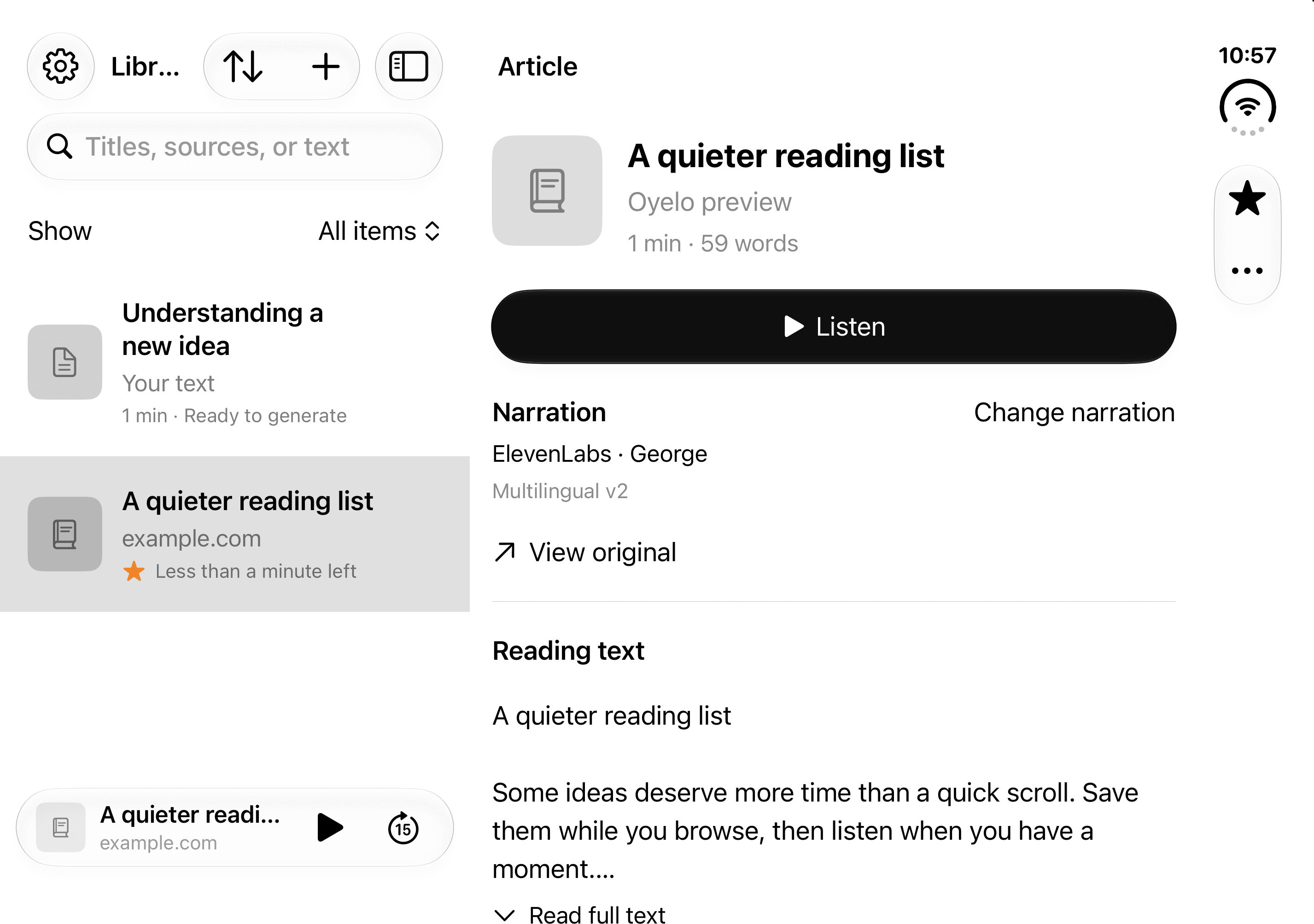Click the large article cover icon
The width and height of the screenshot is (1314, 924).
click(x=547, y=191)
